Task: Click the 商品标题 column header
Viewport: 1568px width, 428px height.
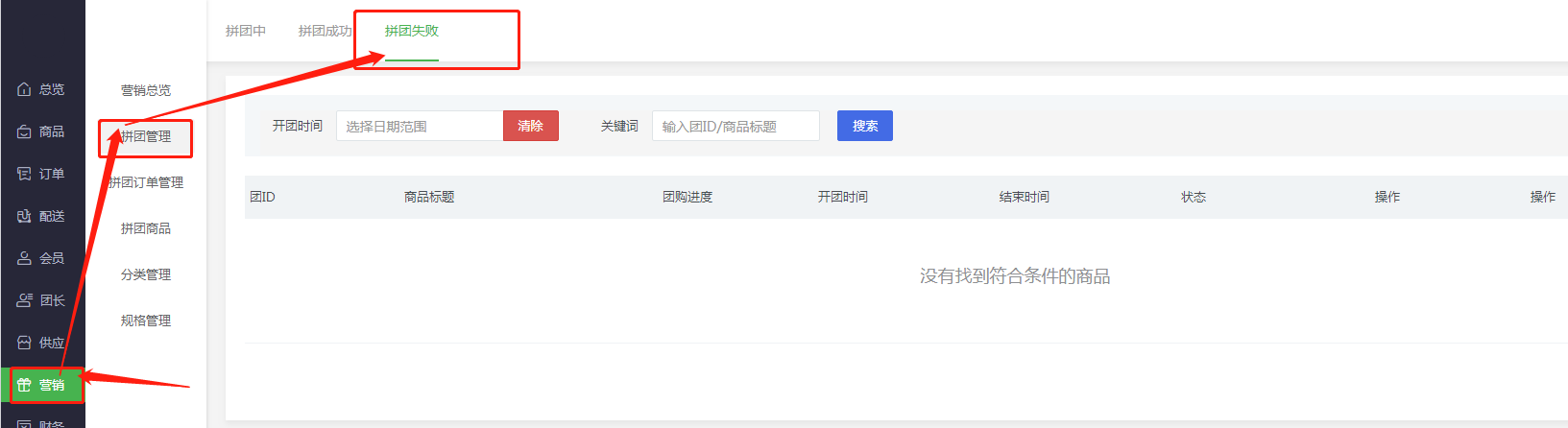Action: [x=429, y=197]
